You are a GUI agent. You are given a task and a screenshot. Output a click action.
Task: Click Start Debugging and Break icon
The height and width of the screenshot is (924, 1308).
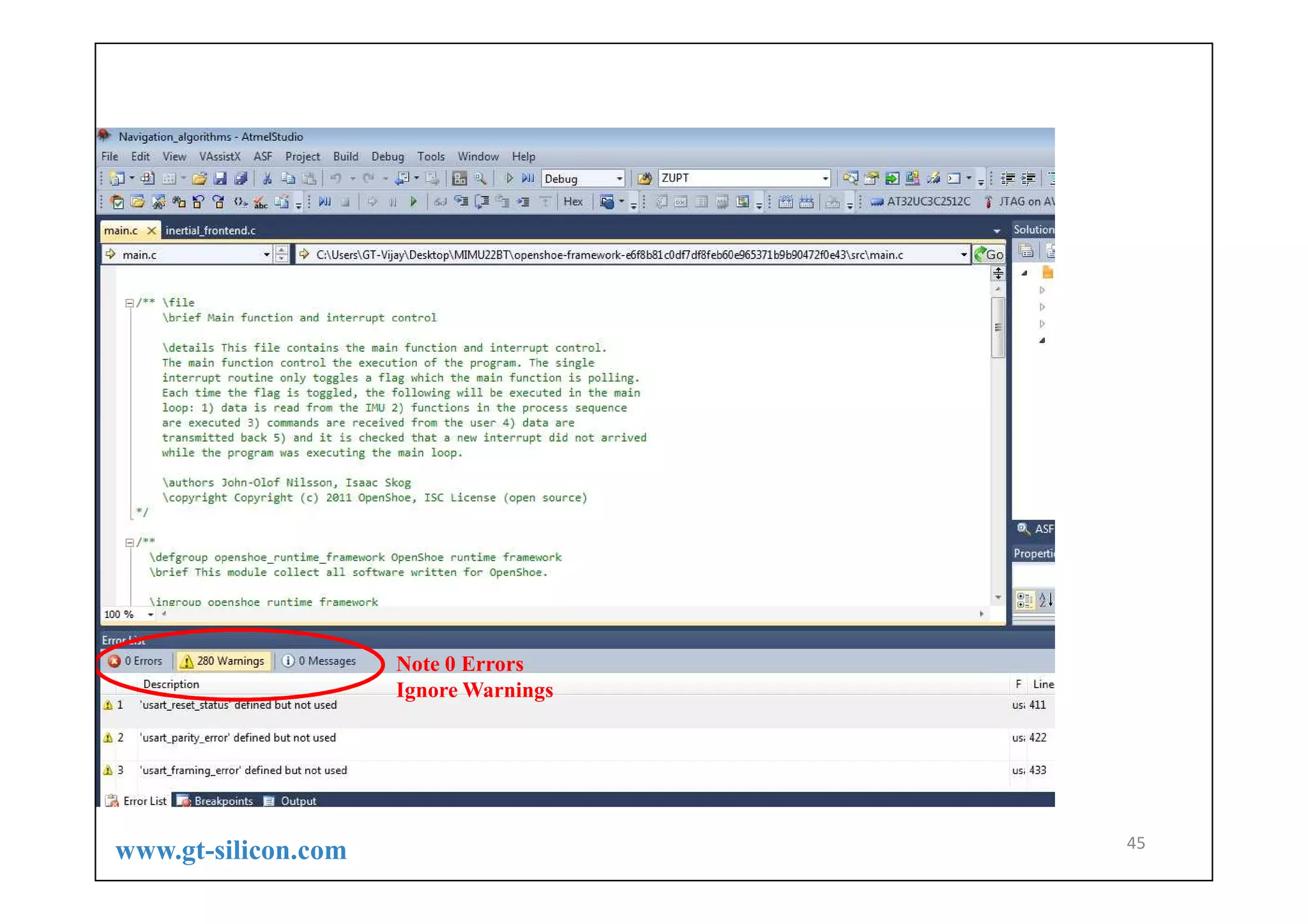(x=528, y=178)
